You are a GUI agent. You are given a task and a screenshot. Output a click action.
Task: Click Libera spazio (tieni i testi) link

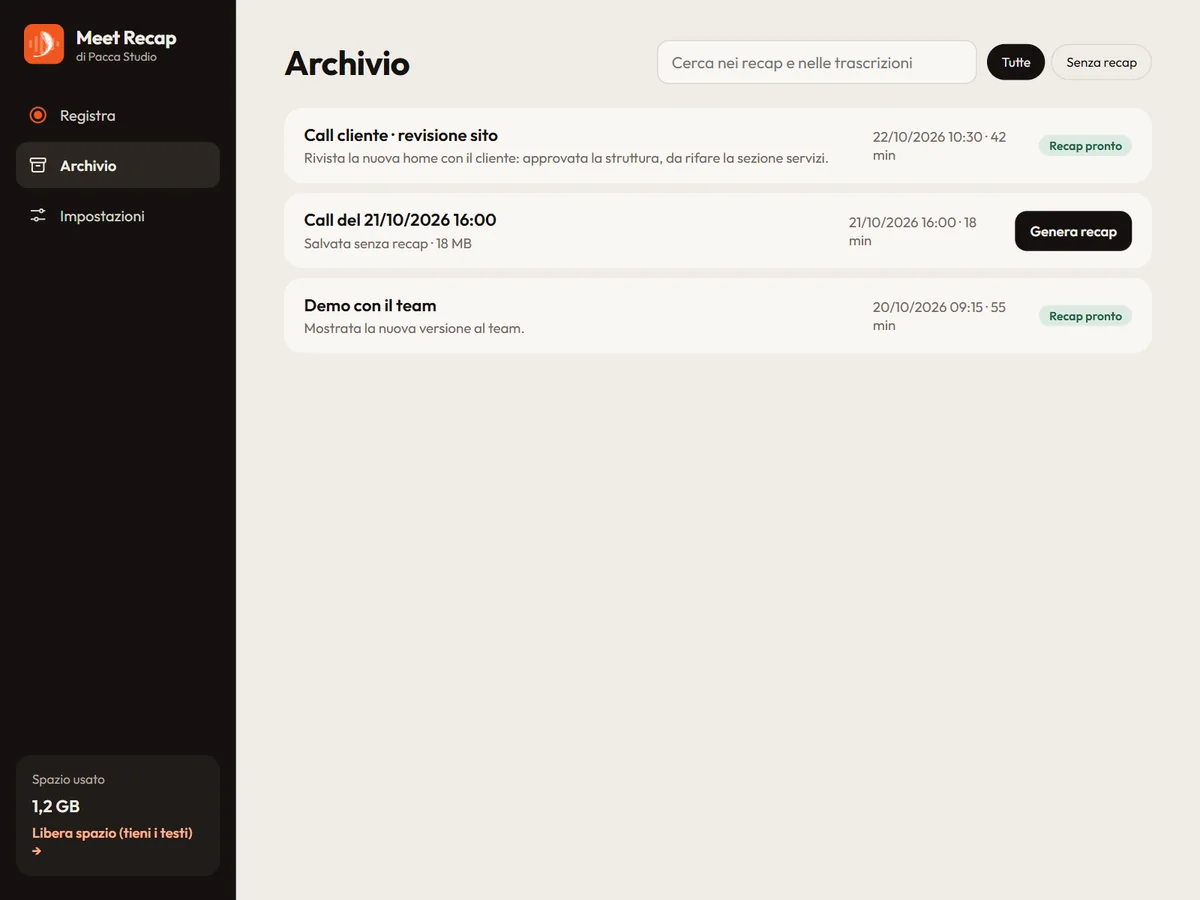[112, 841]
